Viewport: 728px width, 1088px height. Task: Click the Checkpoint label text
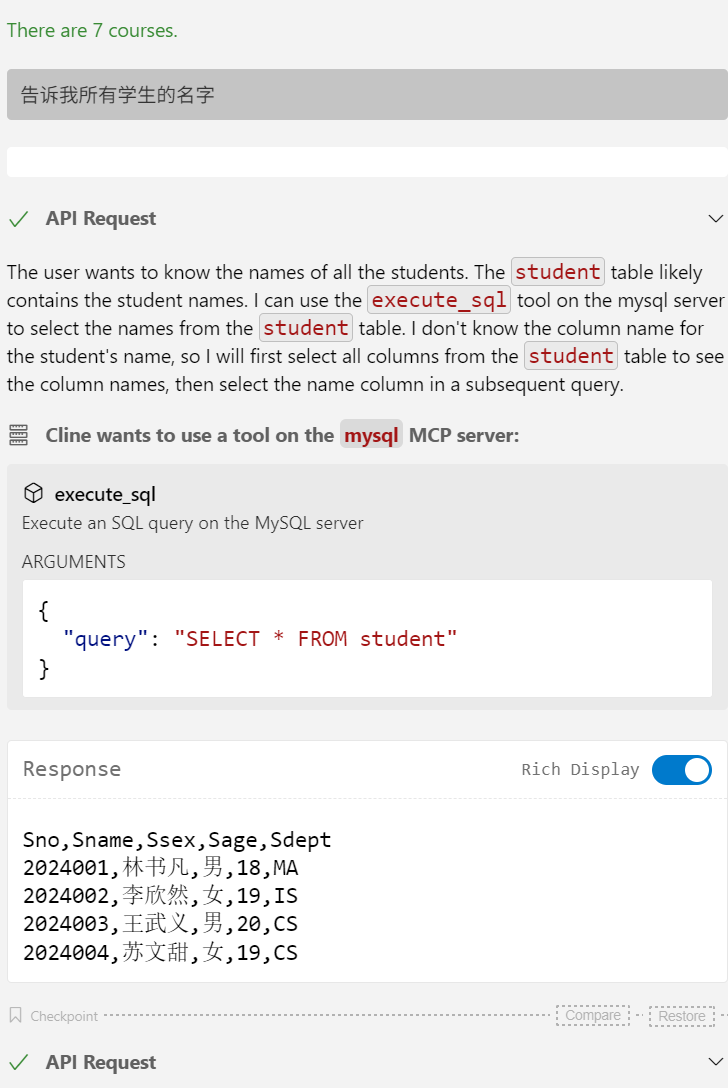click(64, 1016)
